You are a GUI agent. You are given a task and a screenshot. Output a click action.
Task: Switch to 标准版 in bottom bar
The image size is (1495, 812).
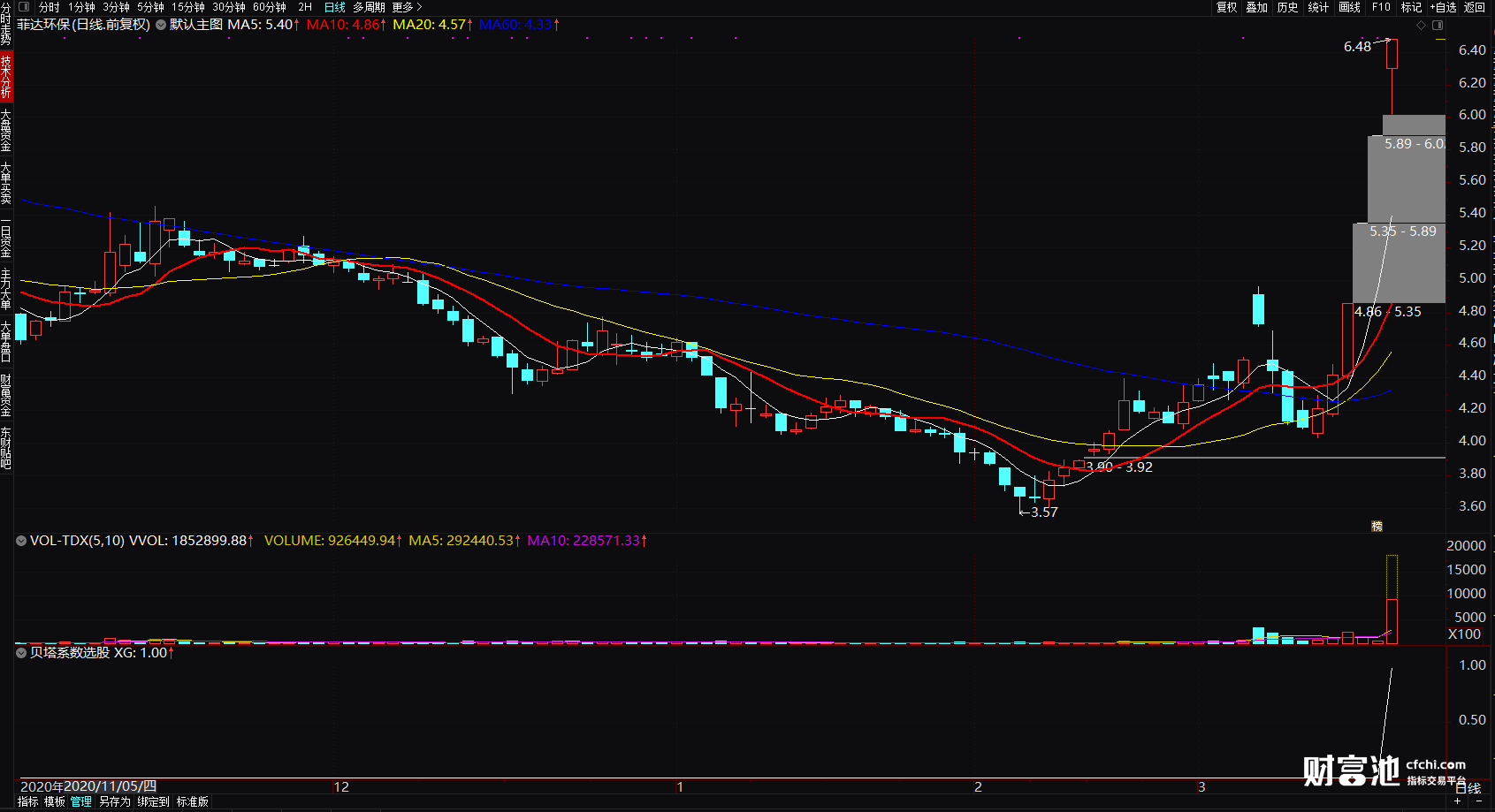coord(193,802)
